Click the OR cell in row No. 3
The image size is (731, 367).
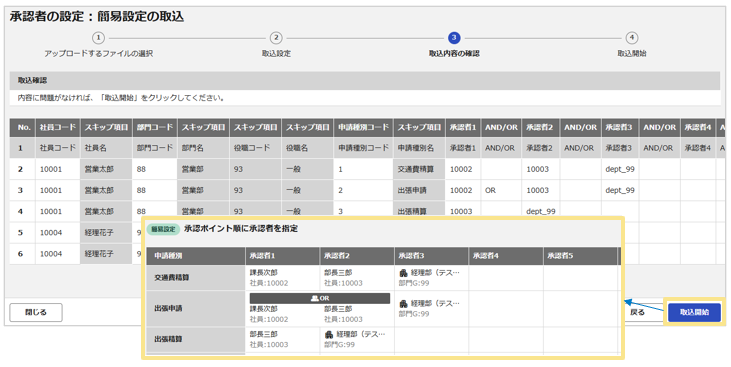(501, 190)
